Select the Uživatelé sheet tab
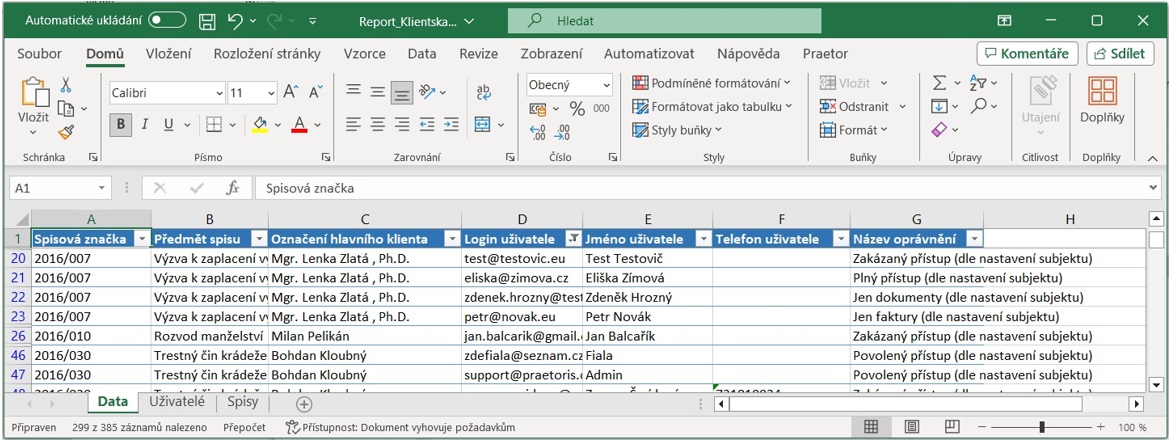The image size is (1171, 442). pos(177,402)
